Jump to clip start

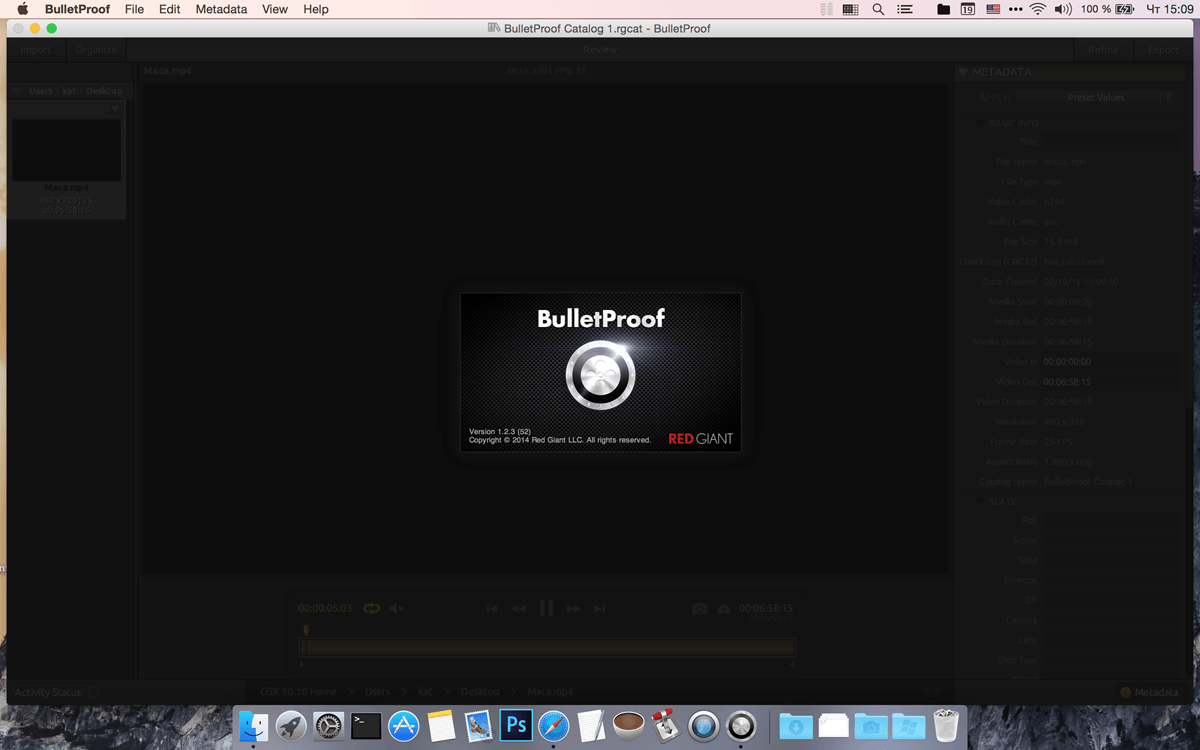pos(492,608)
